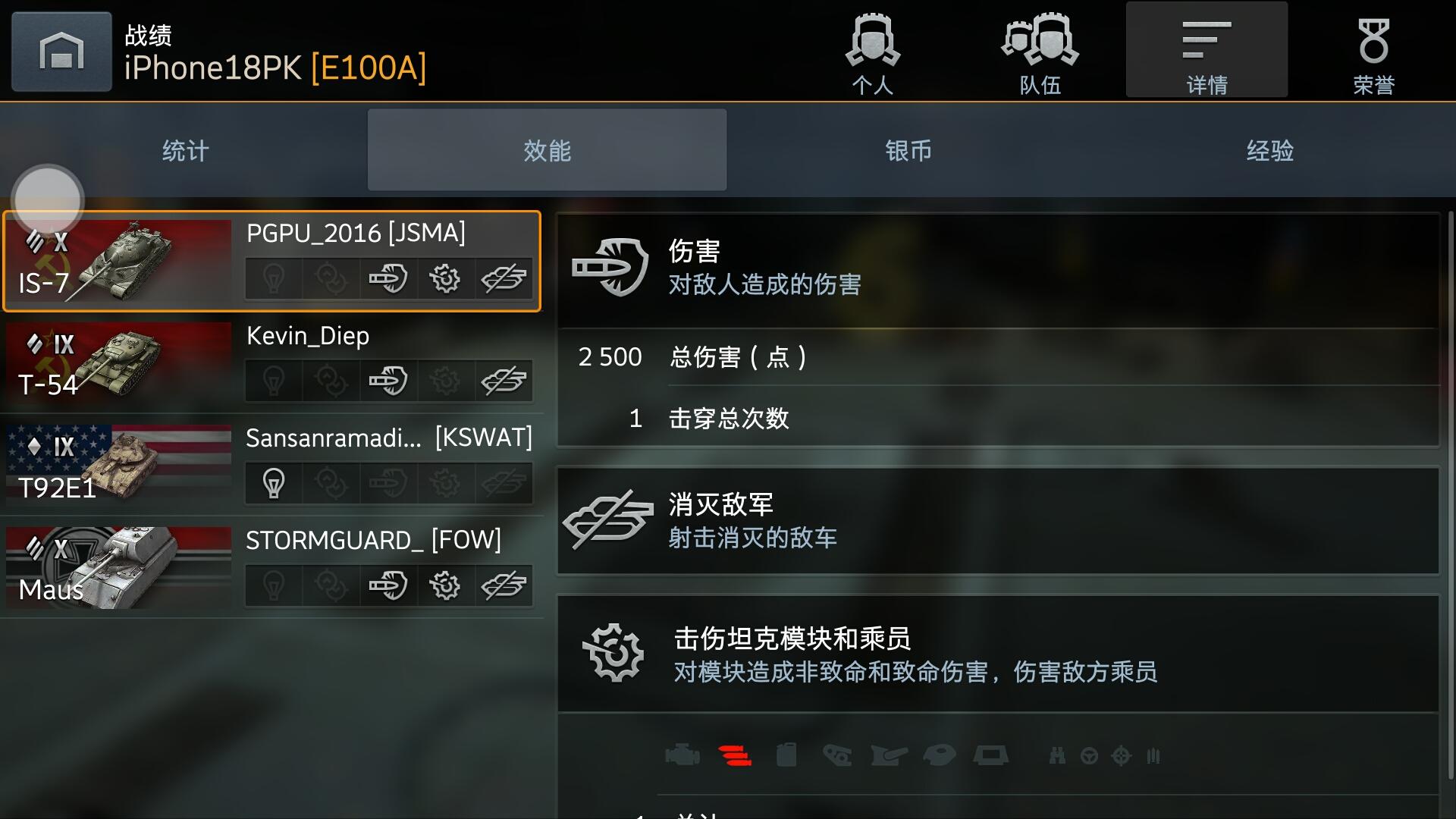Open the 队伍 team results icon
The width and height of the screenshot is (1456, 819).
click(1040, 52)
